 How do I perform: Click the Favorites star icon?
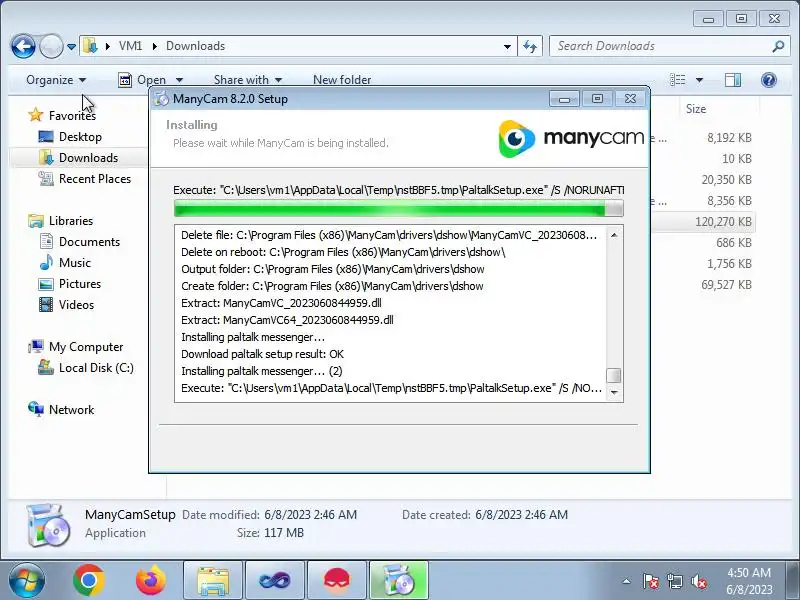[36, 115]
